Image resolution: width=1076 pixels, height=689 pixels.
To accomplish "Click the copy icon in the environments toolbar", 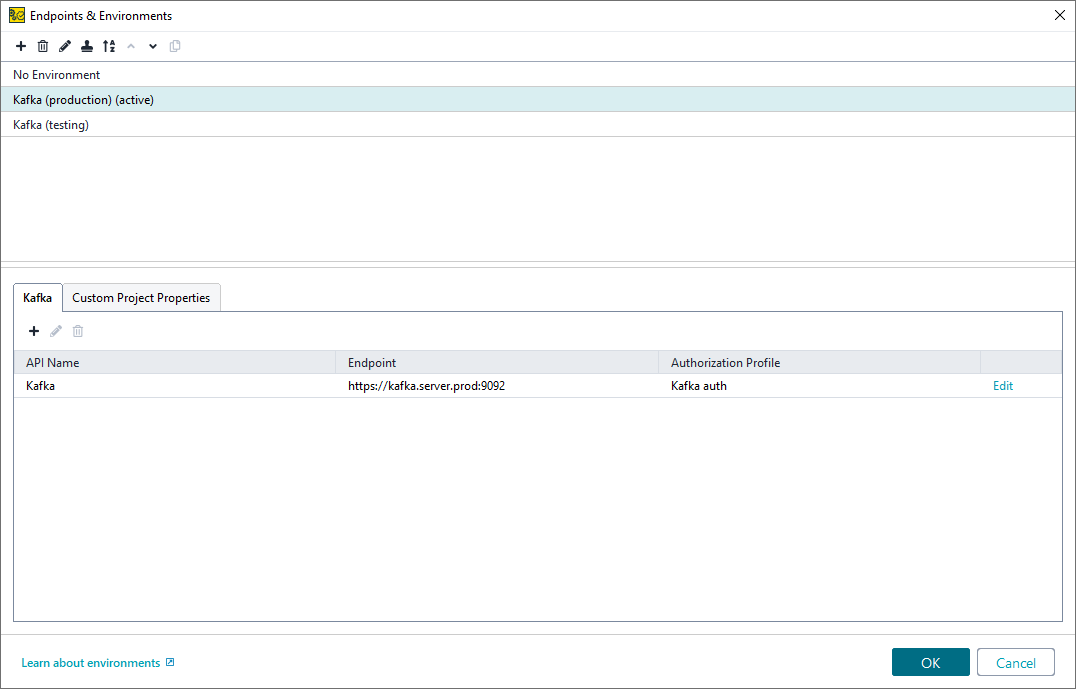I will [x=175, y=46].
